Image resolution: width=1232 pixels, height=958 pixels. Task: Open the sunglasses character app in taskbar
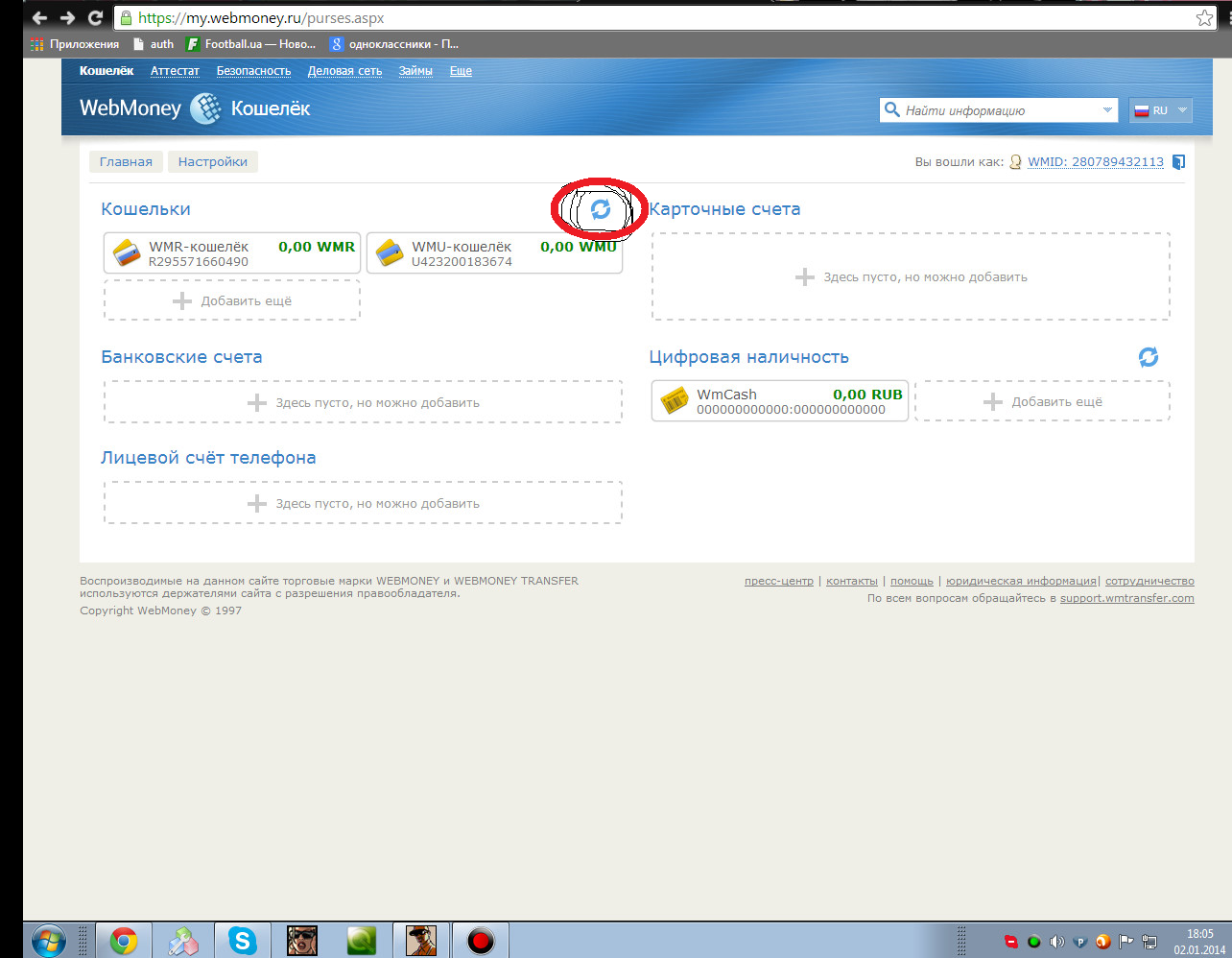[x=302, y=941]
